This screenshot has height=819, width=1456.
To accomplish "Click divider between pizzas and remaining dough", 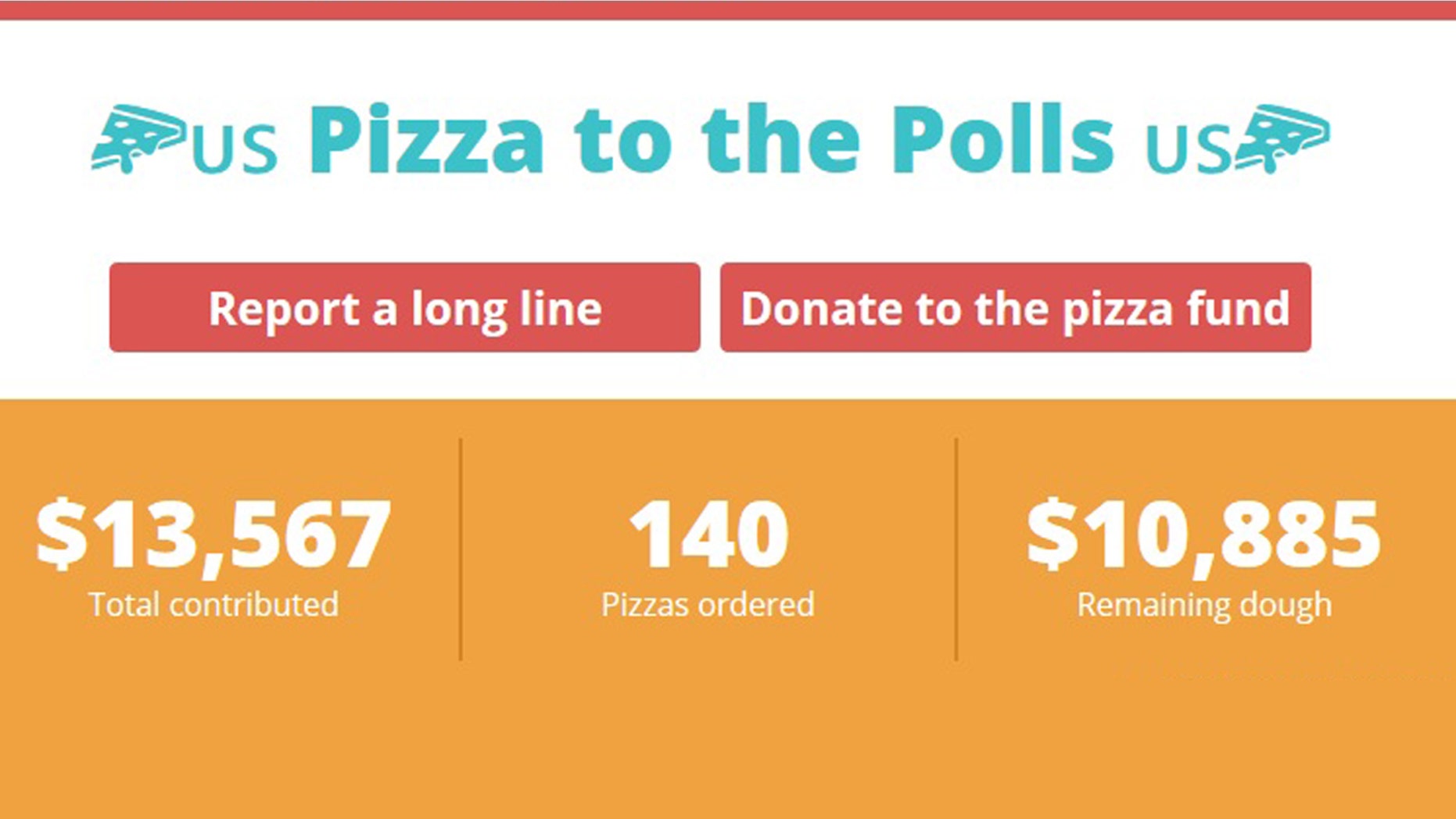I will click(x=956, y=549).
